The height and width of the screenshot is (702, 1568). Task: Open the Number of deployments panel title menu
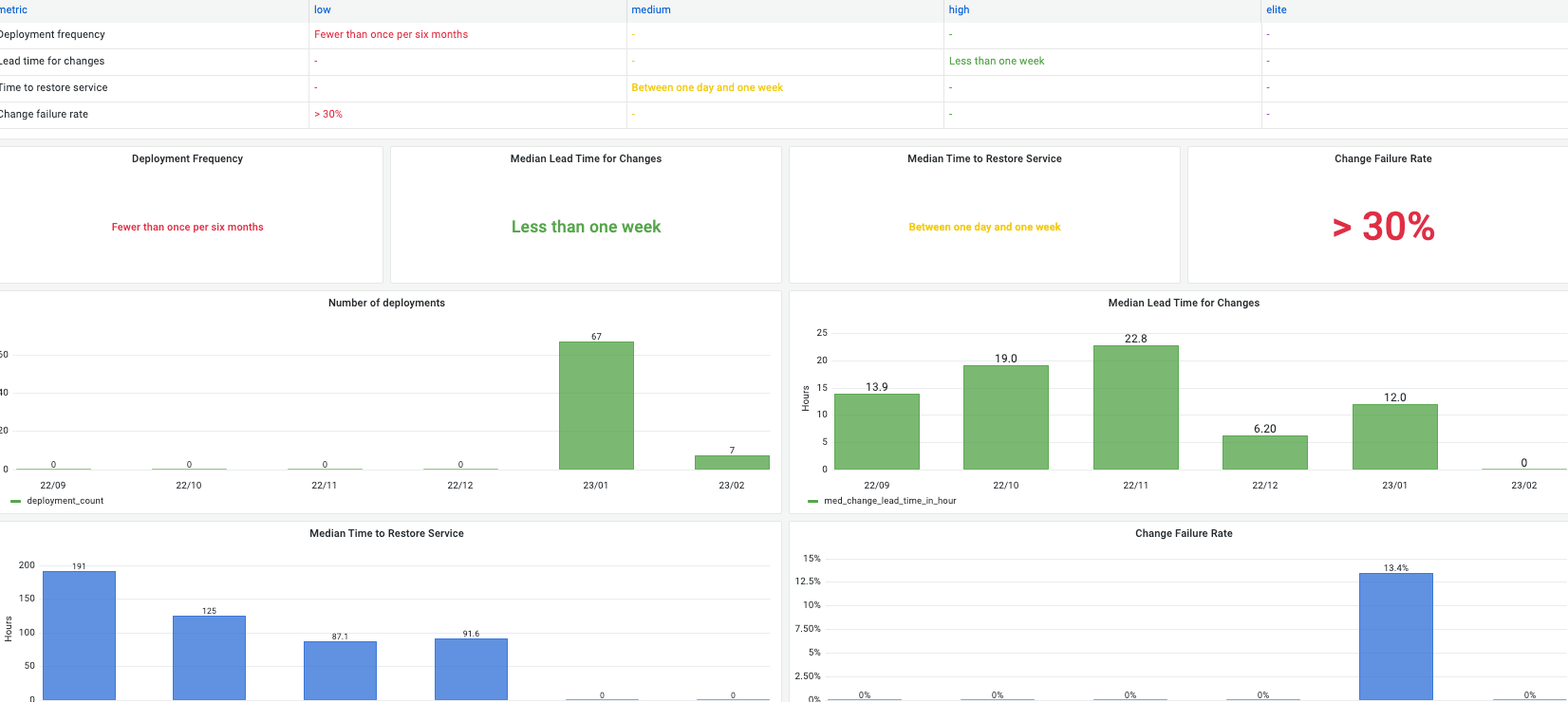pyautogui.click(x=386, y=303)
